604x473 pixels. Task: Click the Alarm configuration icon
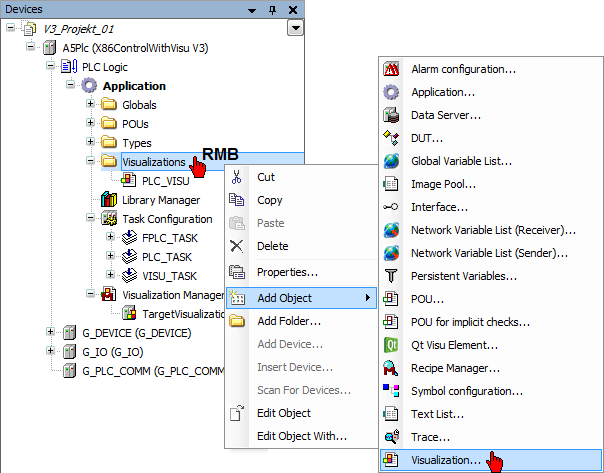(391, 69)
